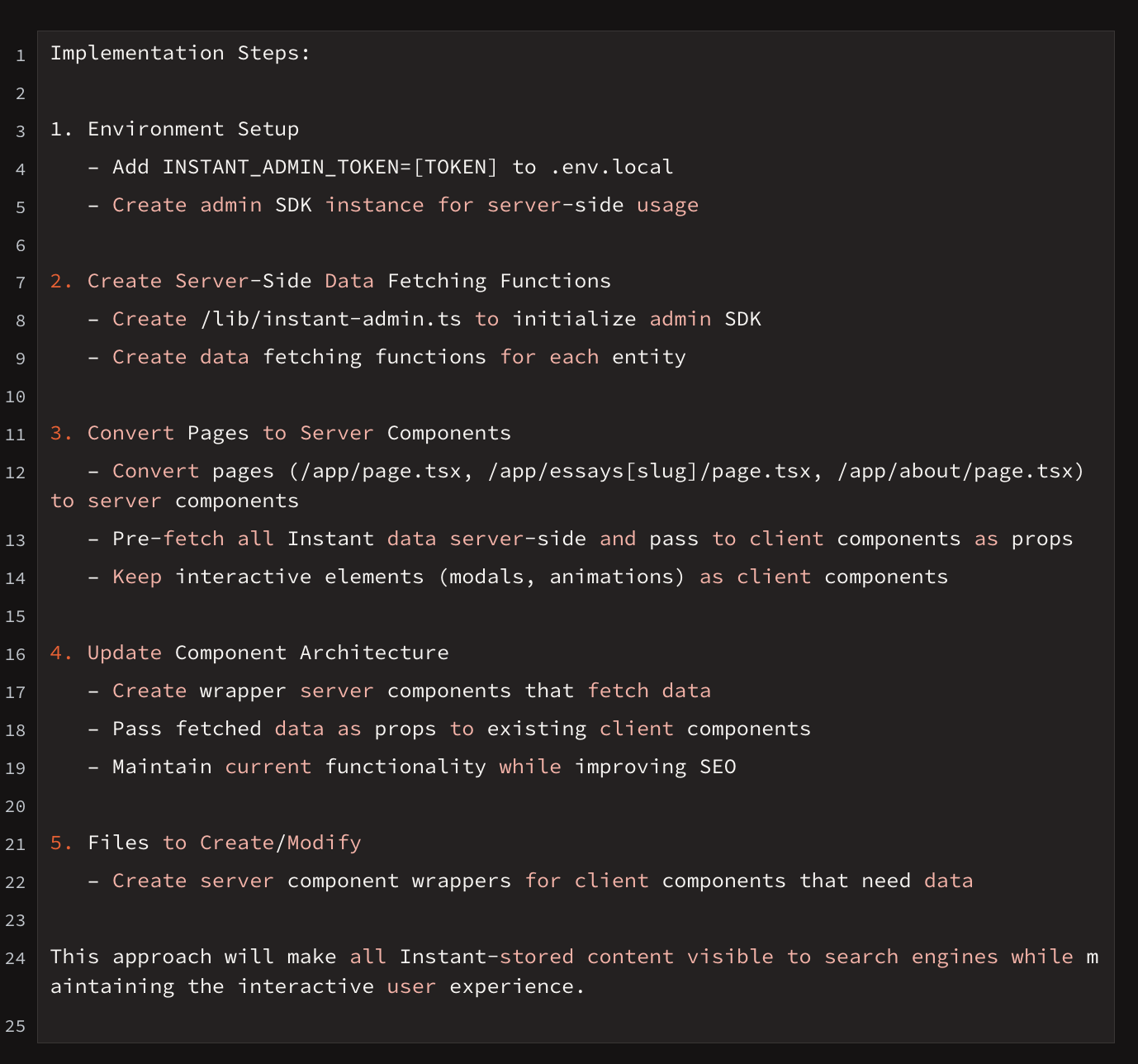The image size is (1138, 1064).
Task: Click the word 'SEO' in line 19
Action: pos(718,767)
